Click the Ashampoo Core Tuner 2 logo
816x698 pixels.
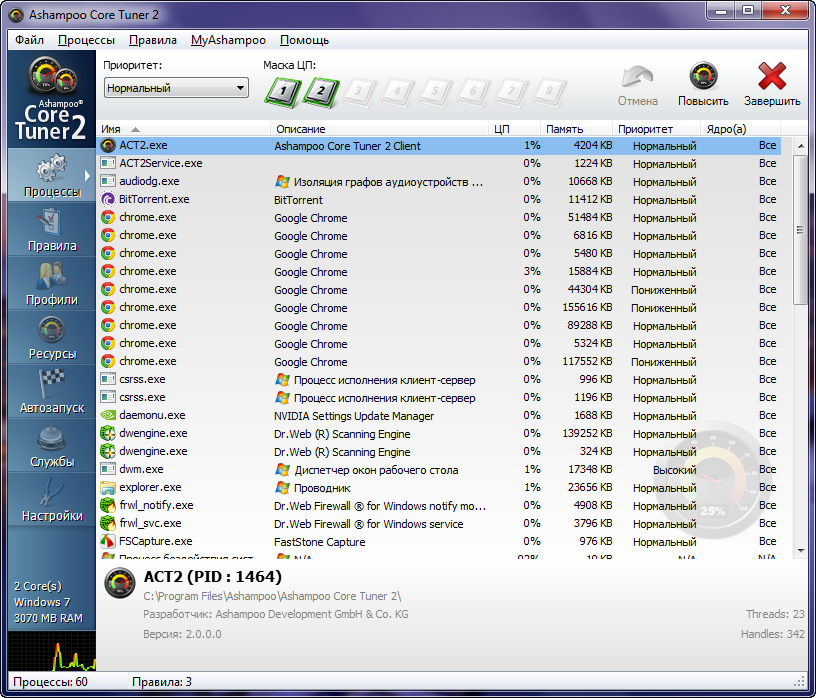51,99
